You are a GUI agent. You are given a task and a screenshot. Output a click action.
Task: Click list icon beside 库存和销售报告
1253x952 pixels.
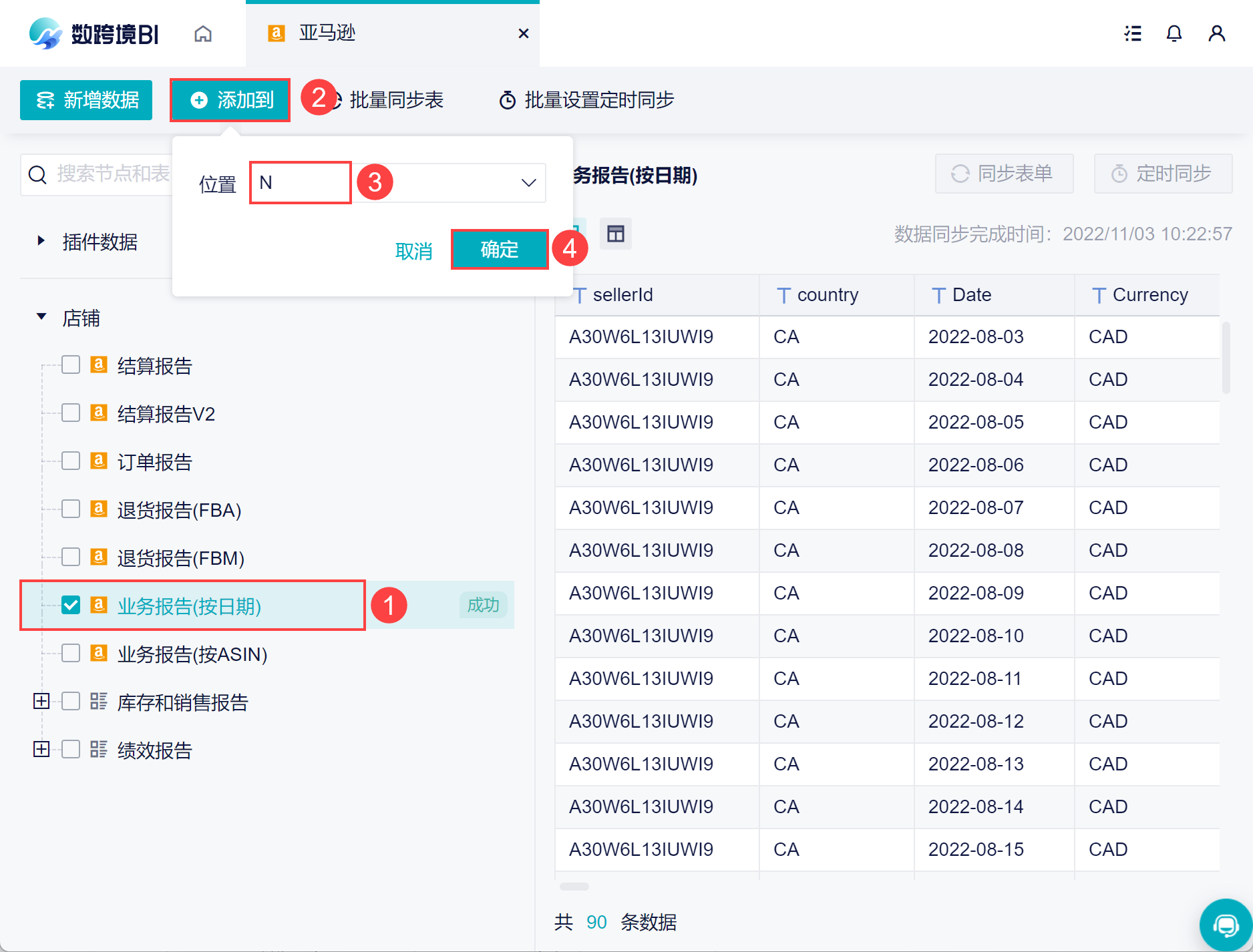(x=99, y=701)
